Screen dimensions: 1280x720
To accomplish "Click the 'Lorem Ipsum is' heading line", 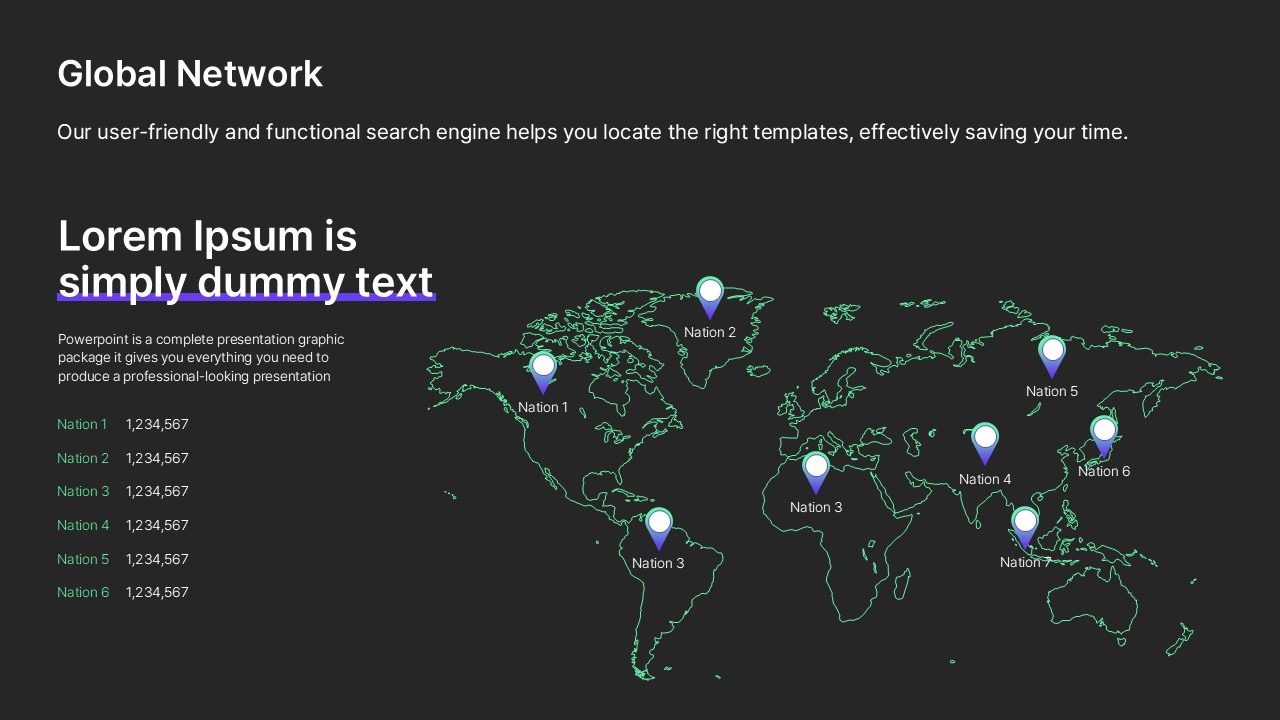I will (207, 237).
